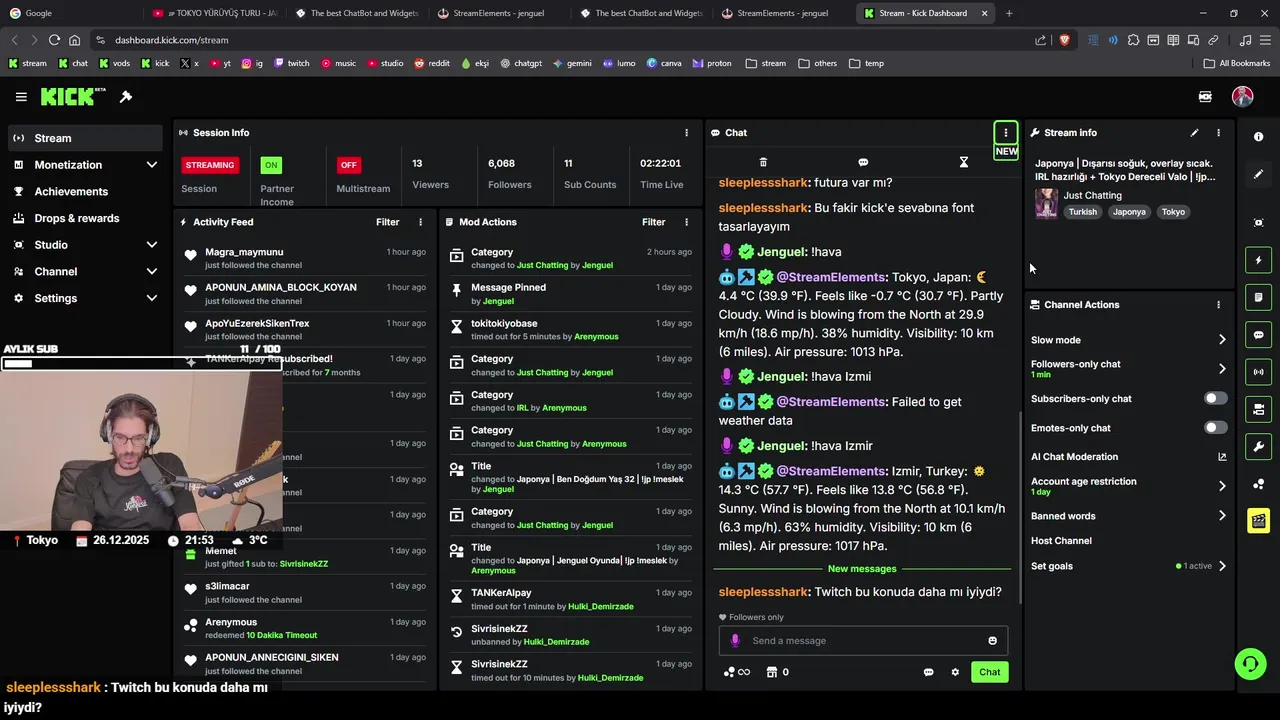The height and width of the screenshot is (720, 1280).
Task: Toggle the Partner Income ON switch
Action: click(271, 165)
